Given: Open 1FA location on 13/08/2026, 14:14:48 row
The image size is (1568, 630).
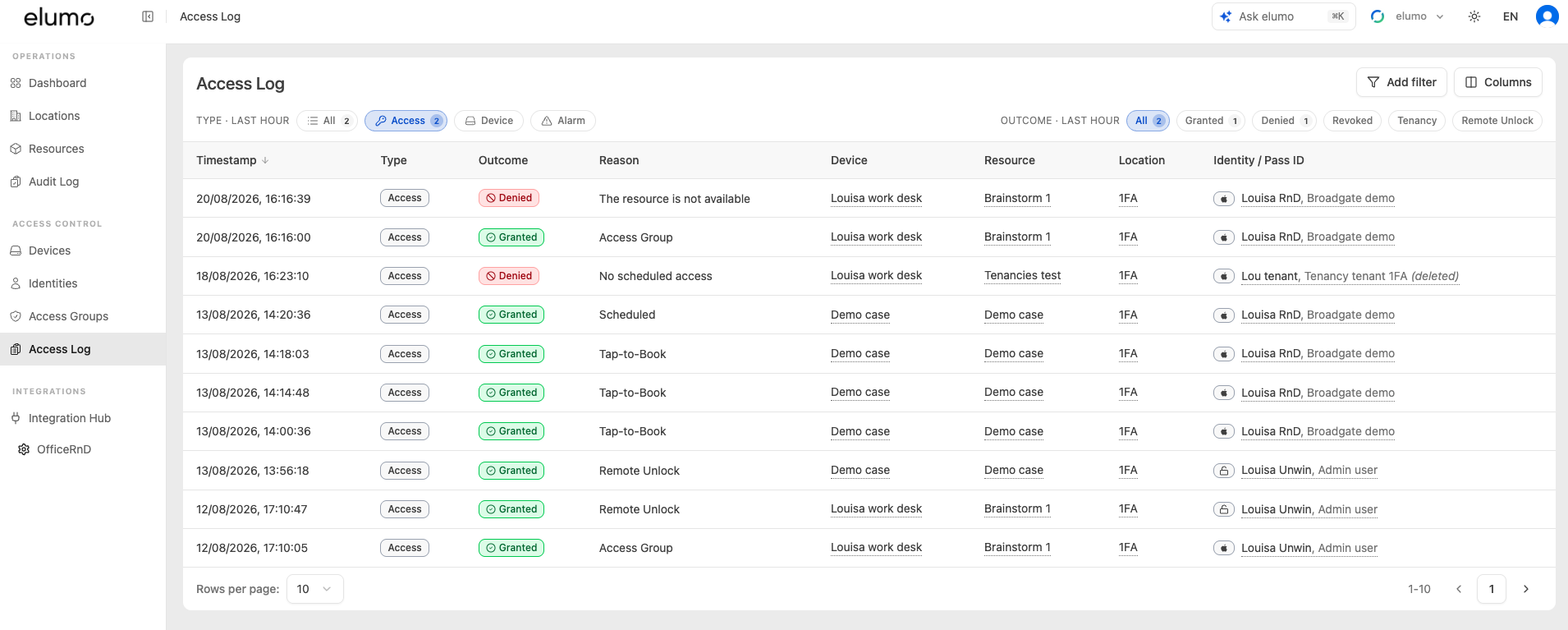Looking at the screenshot, I should click(x=1128, y=393).
